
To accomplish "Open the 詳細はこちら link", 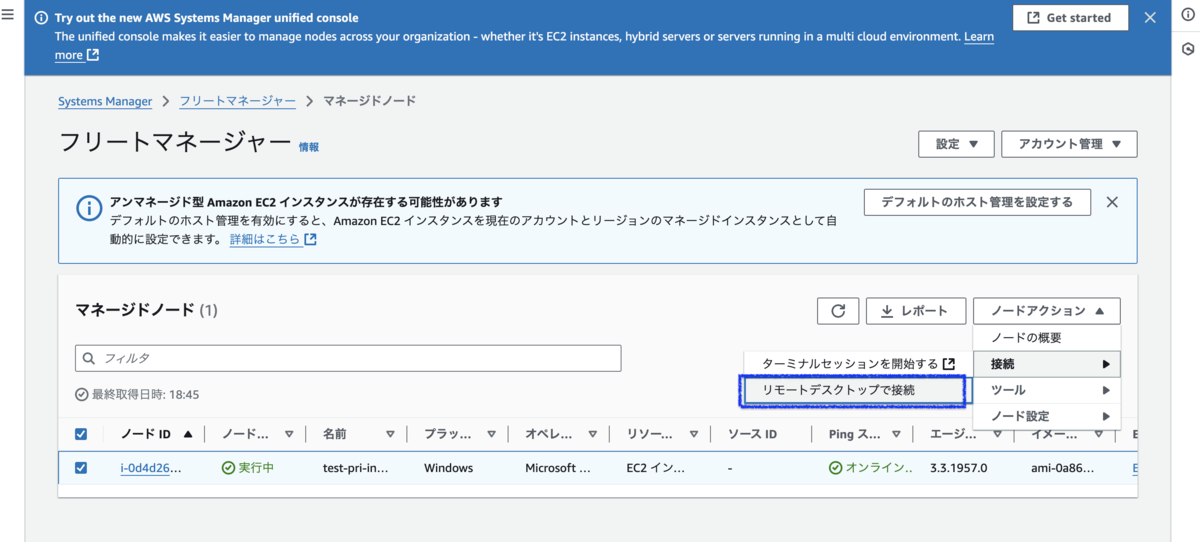I will (273, 240).
